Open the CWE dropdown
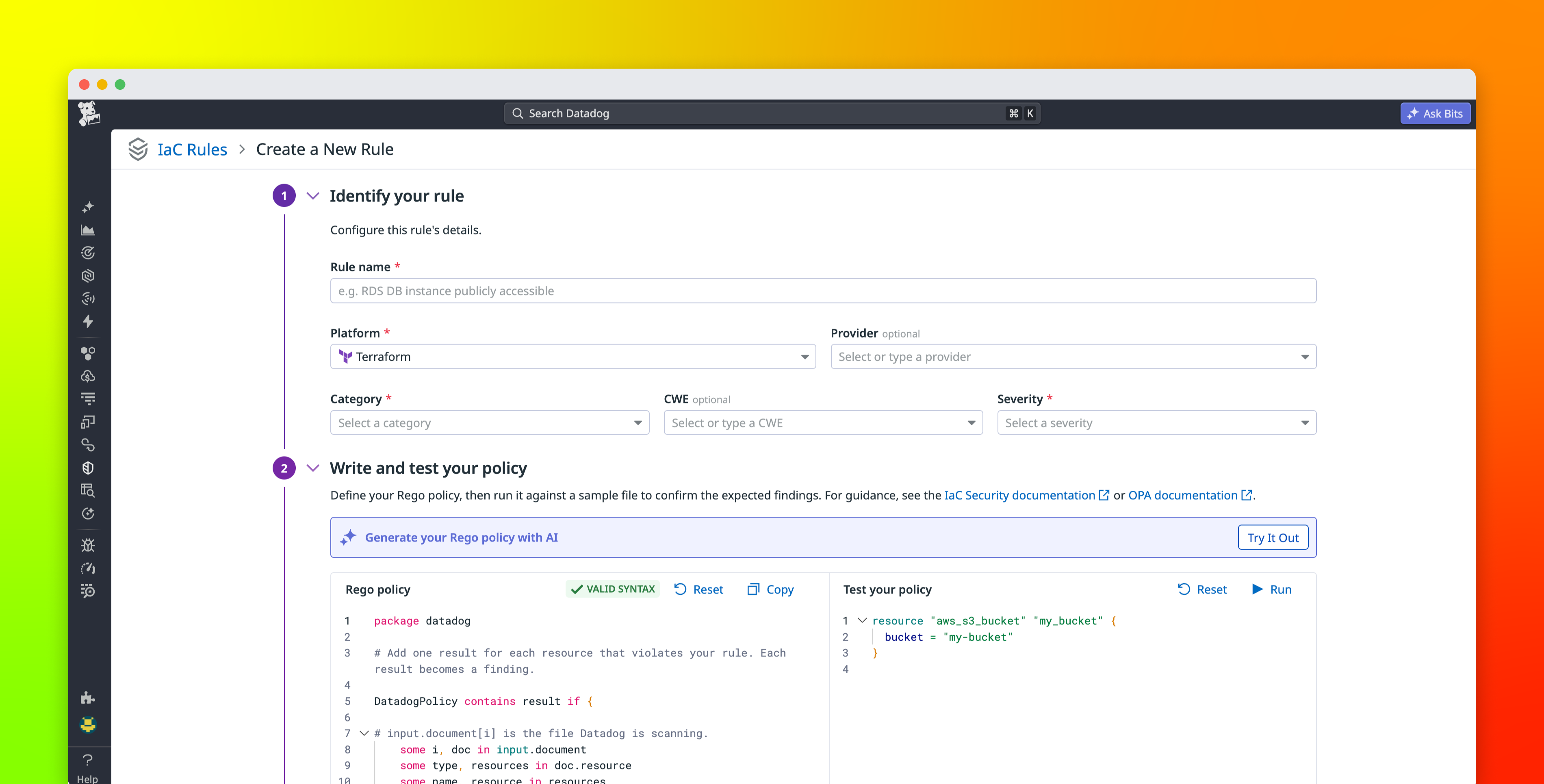The width and height of the screenshot is (1544, 784). click(823, 422)
